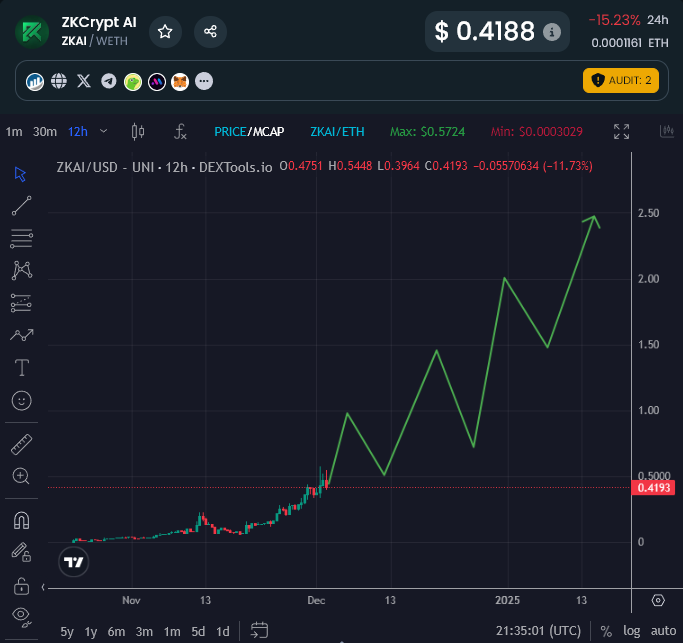Click the Max: $0.5724 value
The width and height of the screenshot is (683, 643).
point(427,132)
